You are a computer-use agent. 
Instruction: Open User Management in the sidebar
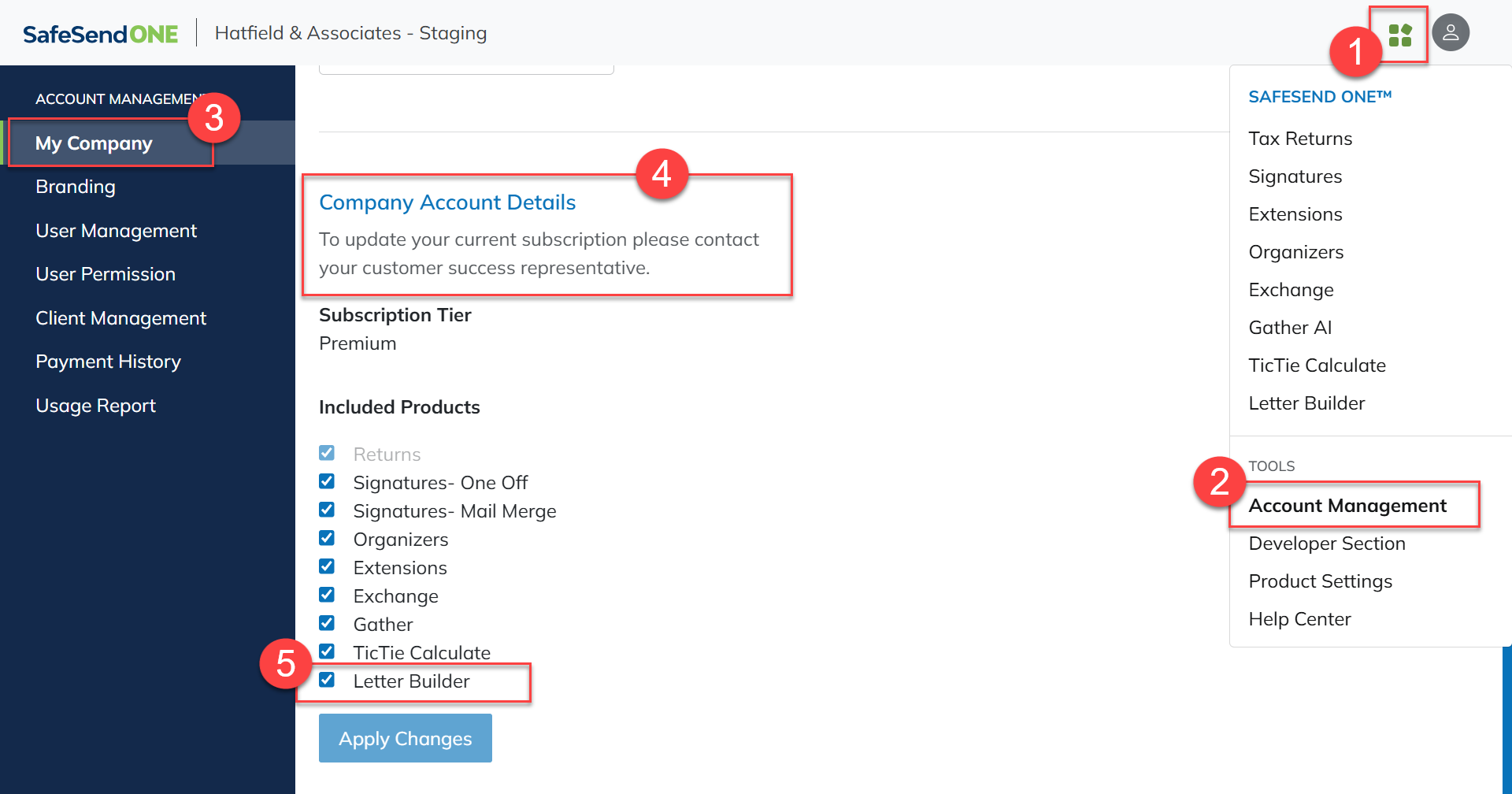tap(116, 231)
